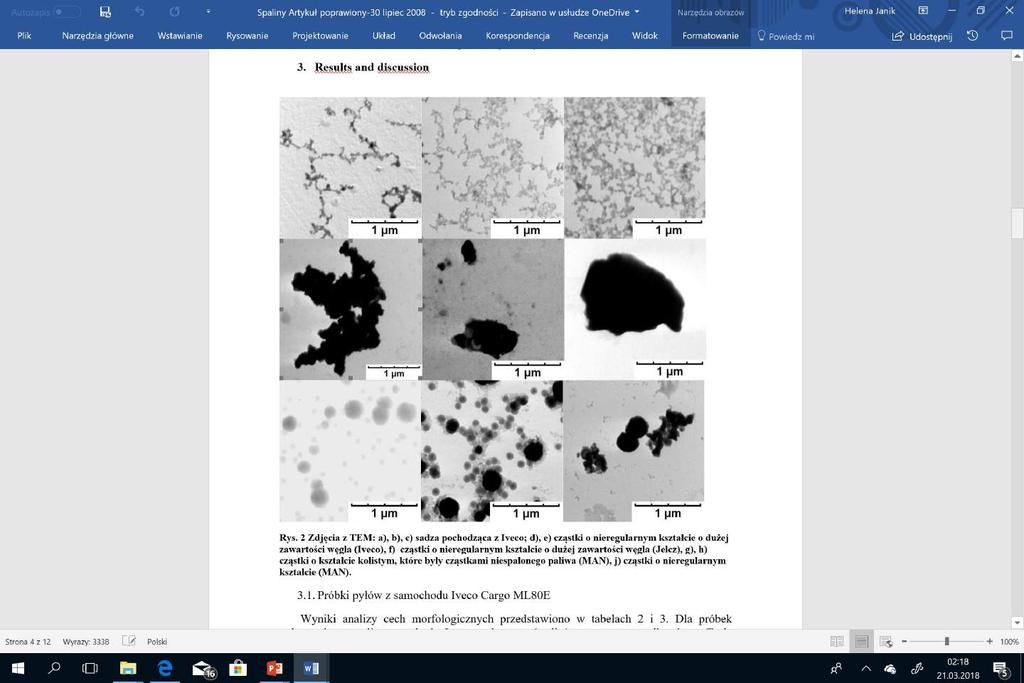Click the zoom slider handle
Viewport: 1024px width, 683px height.
click(946, 642)
